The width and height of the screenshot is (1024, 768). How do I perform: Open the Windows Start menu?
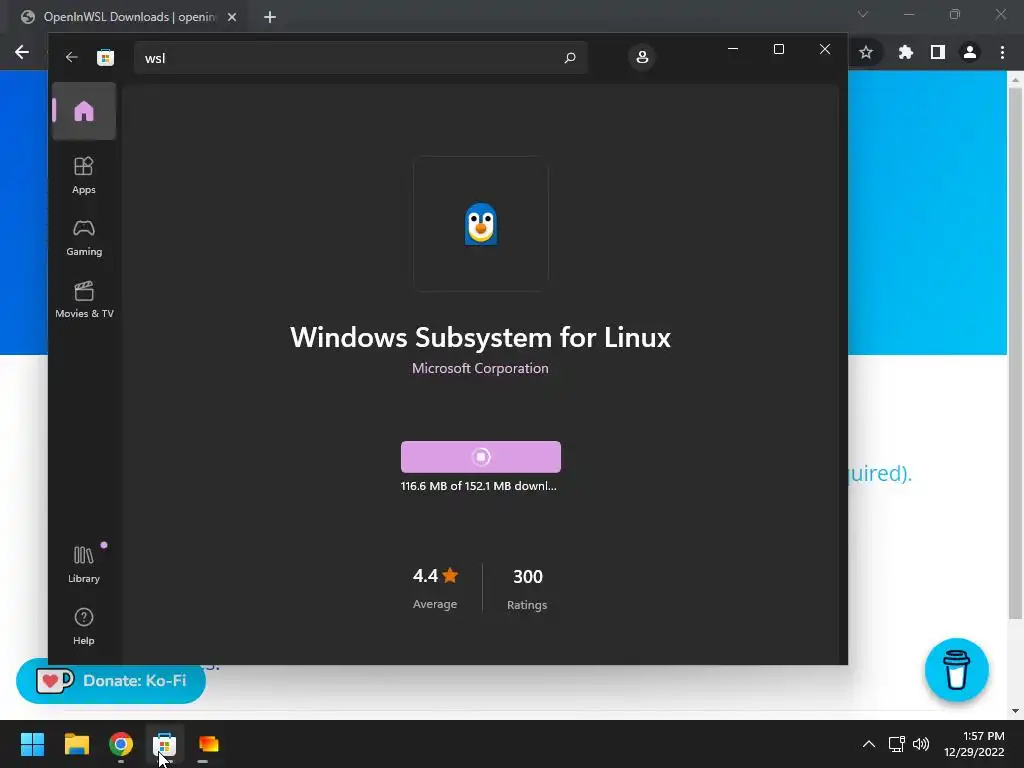pyautogui.click(x=32, y=744)
